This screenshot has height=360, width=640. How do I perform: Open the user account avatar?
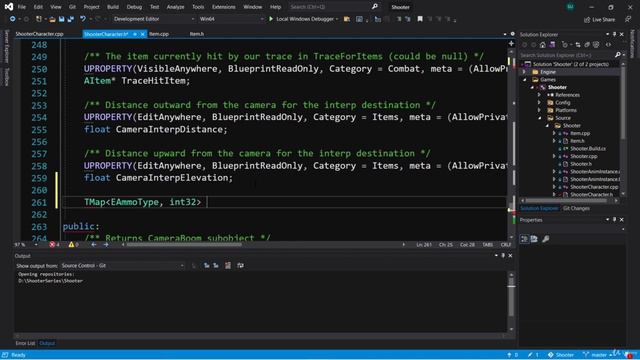click(x=570, y=7)
